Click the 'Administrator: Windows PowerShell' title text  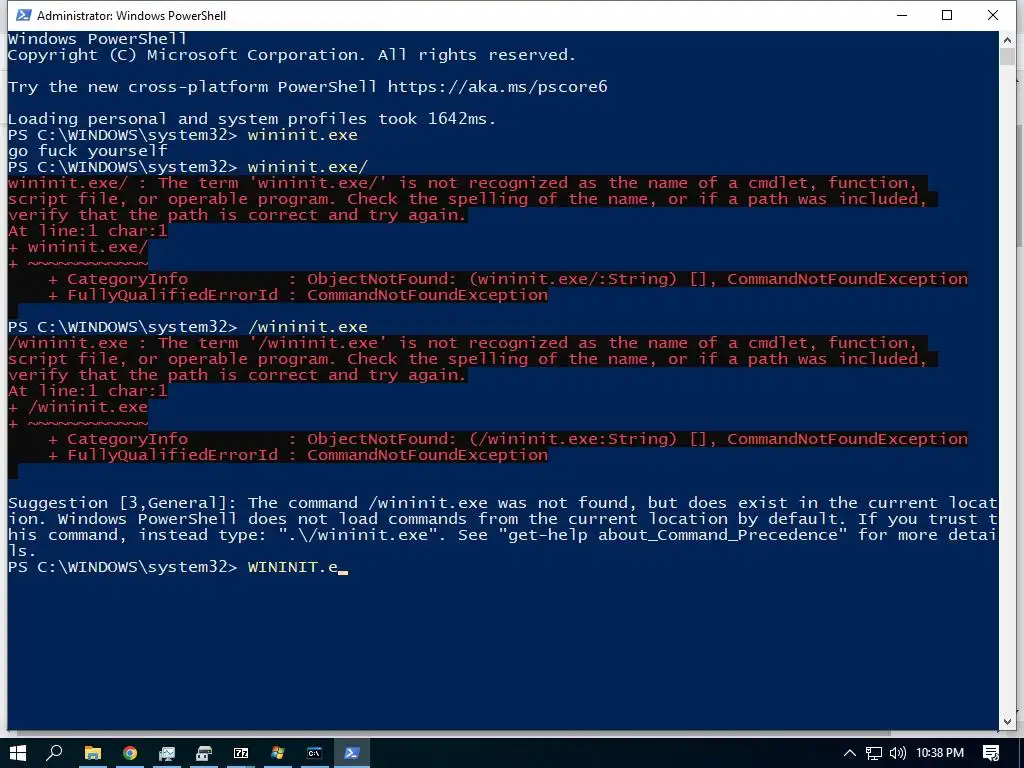131,16
